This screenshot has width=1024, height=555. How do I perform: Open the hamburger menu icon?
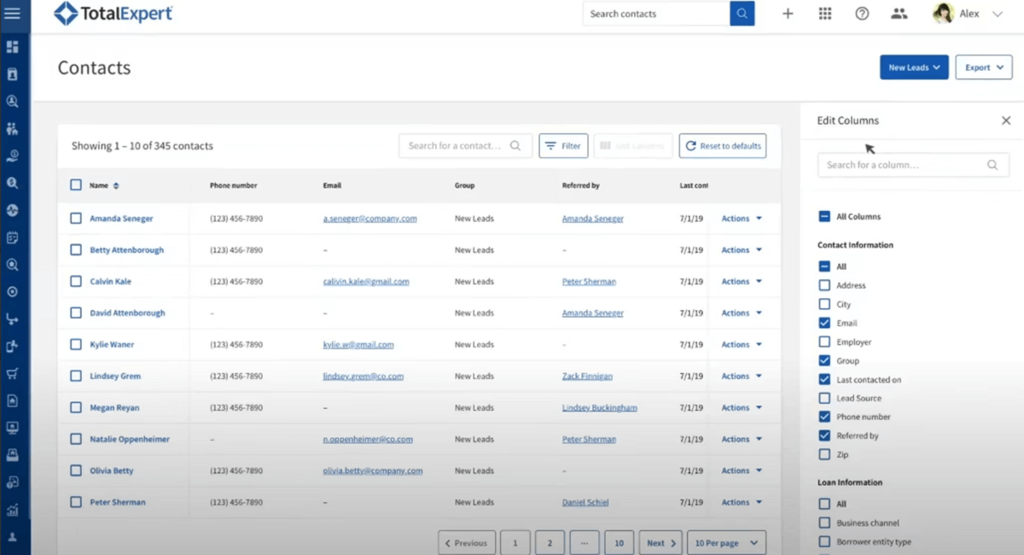point(13,14)
